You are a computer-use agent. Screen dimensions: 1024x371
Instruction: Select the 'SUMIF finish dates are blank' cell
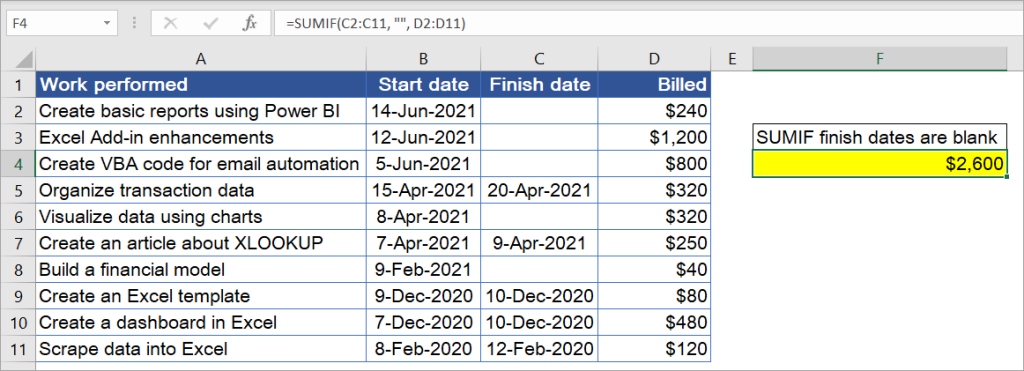click(x=880, y=137)
